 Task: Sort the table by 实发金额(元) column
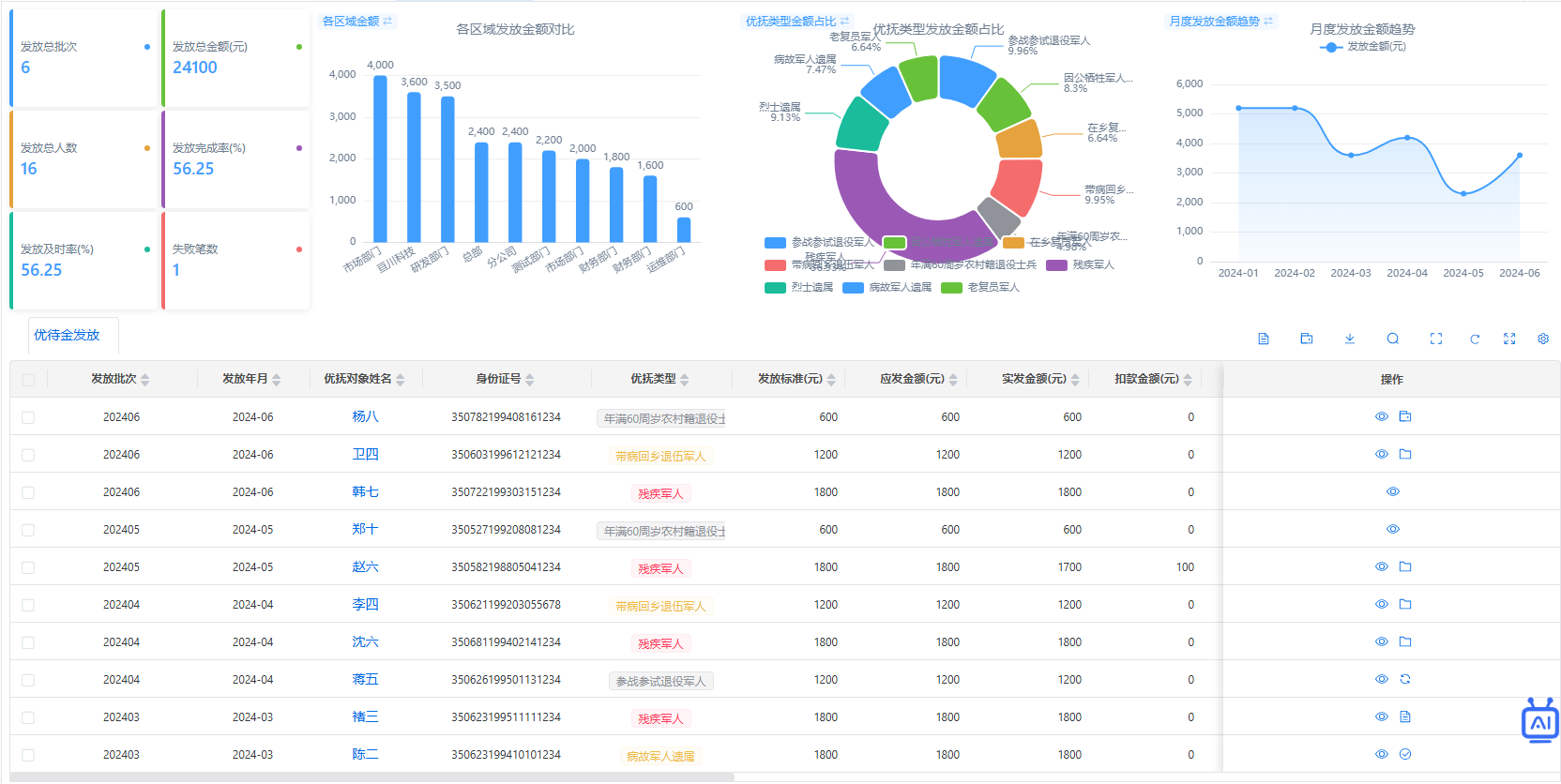click(x=1075, y=380)
